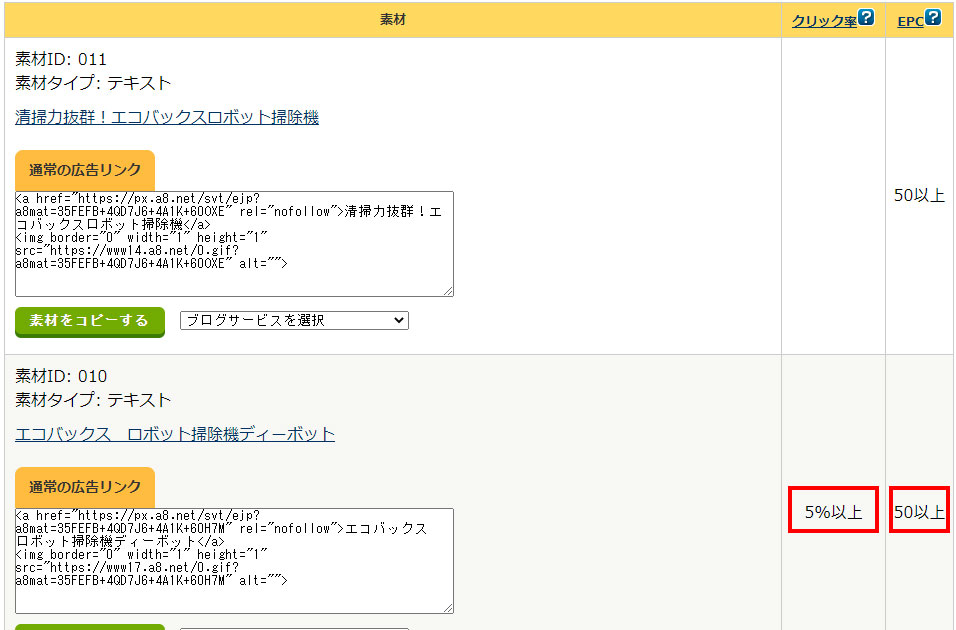Open the 清掃力抜群！エコバックスロボット掃除機 text link
The image size is (956, 630).
(x=167, y=117)
